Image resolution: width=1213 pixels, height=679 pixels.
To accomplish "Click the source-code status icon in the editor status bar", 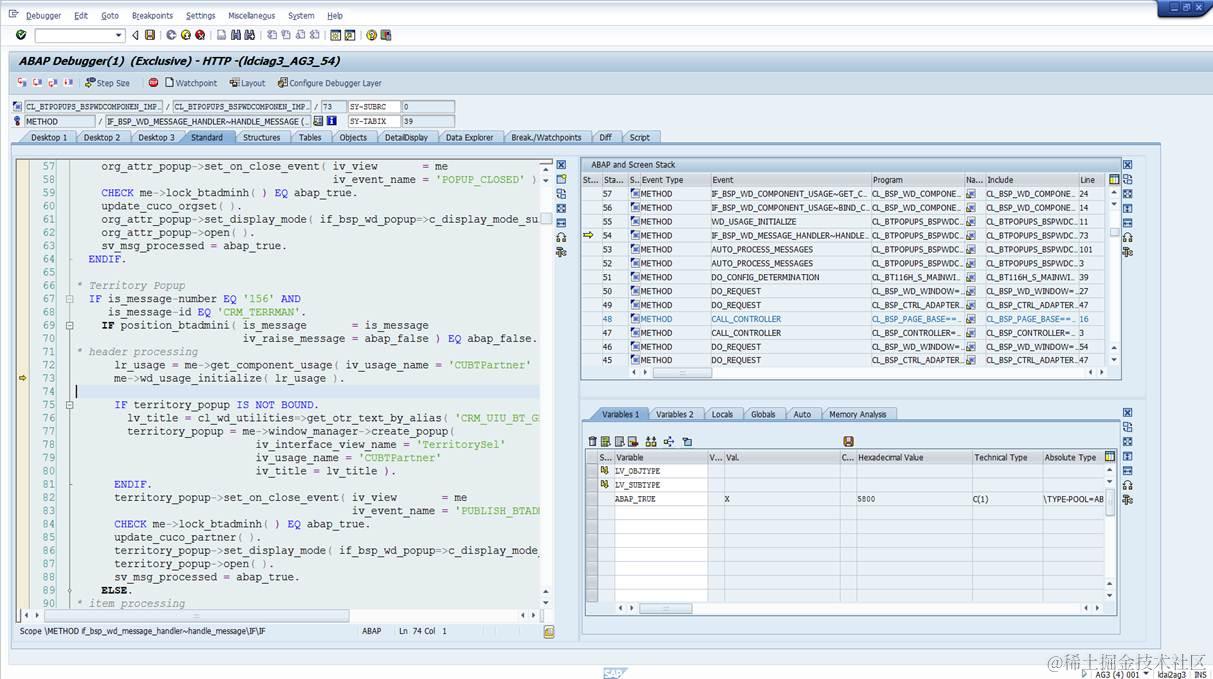I will 549,632.
